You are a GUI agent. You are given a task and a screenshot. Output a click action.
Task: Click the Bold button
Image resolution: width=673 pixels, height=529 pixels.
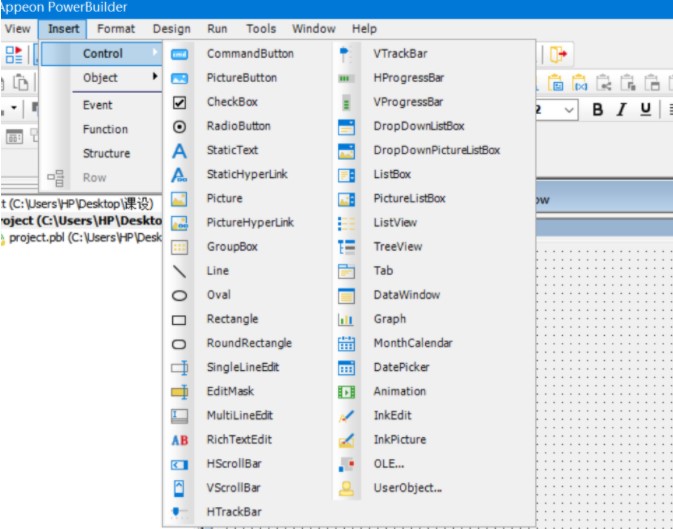(597, 109)
